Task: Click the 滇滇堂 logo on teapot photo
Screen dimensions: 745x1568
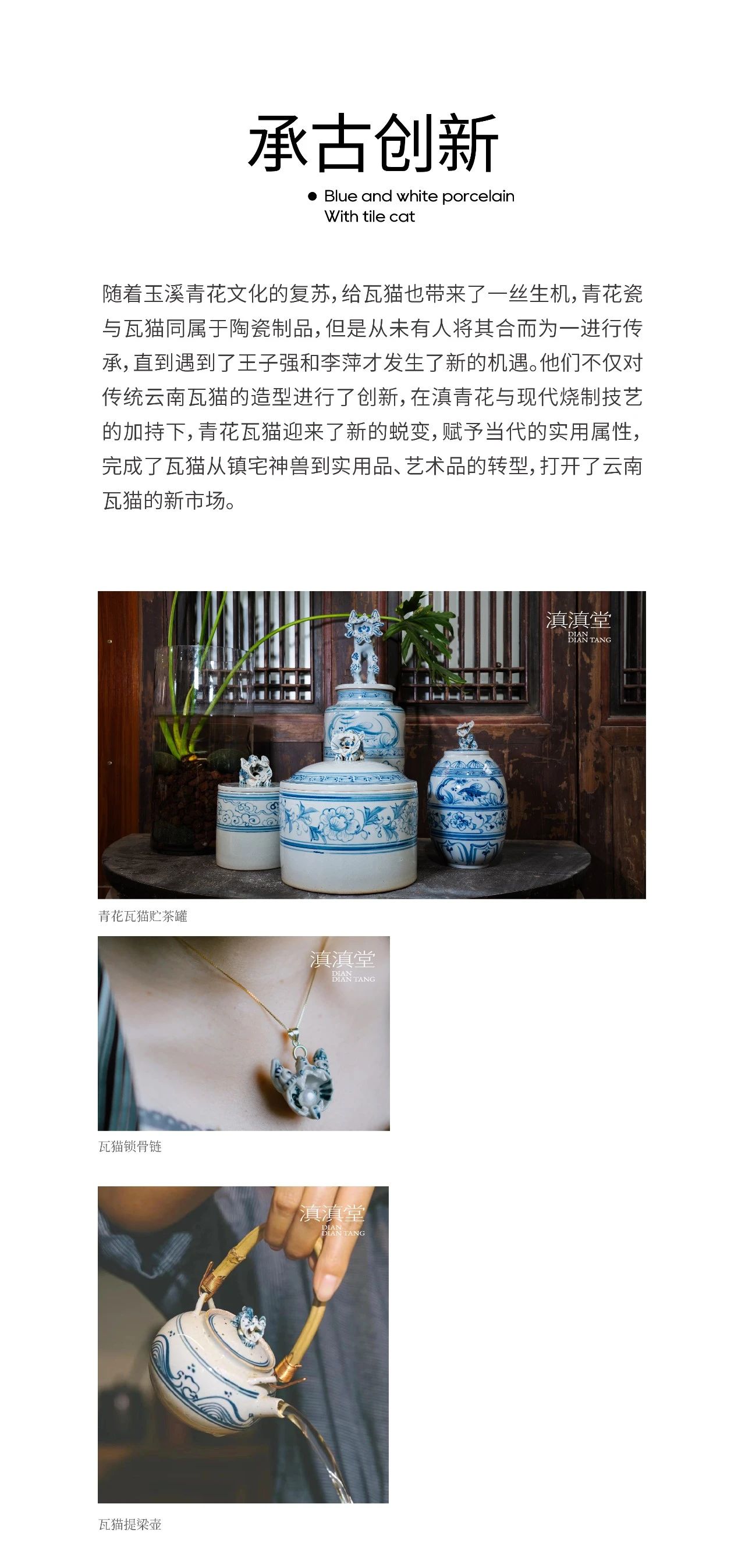Action: pos(332,1220)
